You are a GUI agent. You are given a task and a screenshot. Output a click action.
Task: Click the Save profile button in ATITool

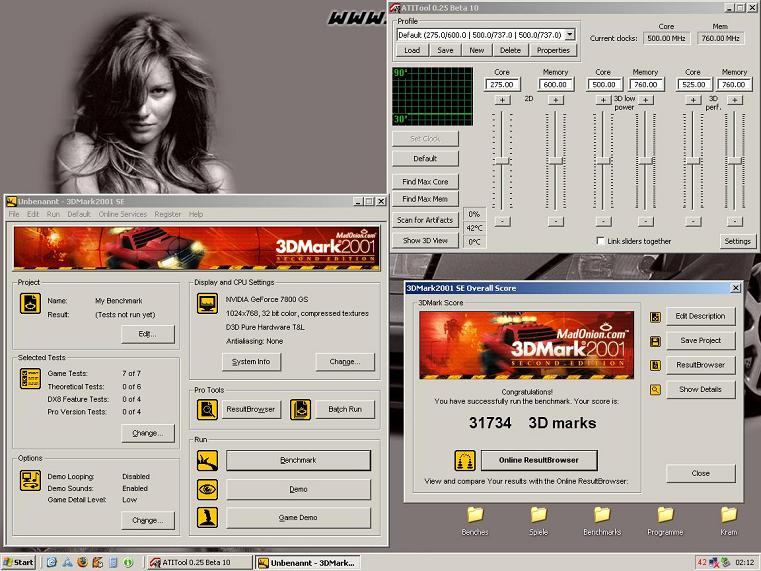click(x=445, y=50)
